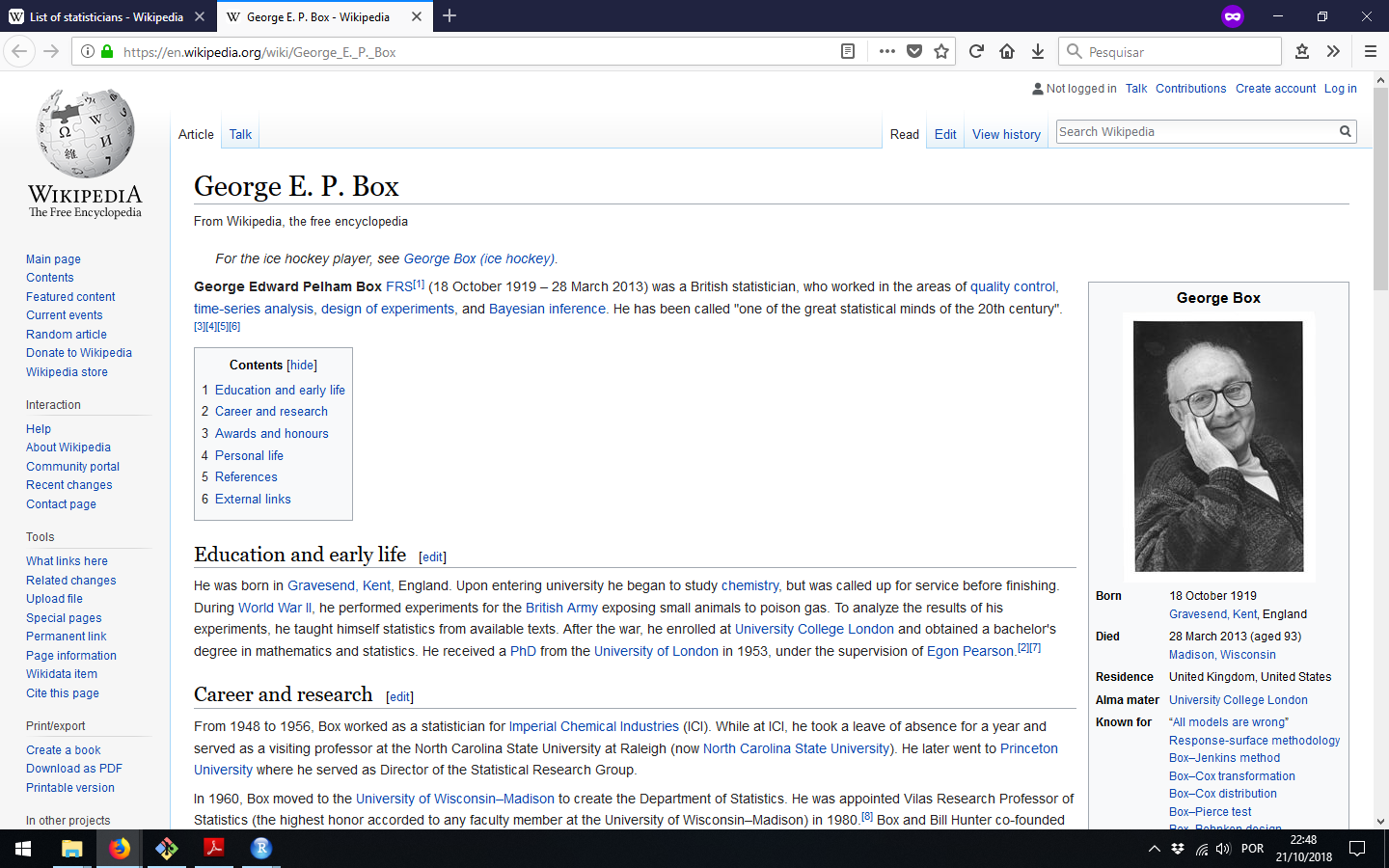Viewport: 1389px width, 868px height.
Task: Click the scrollbar down arrow
Action: [x=1380, y=822]
